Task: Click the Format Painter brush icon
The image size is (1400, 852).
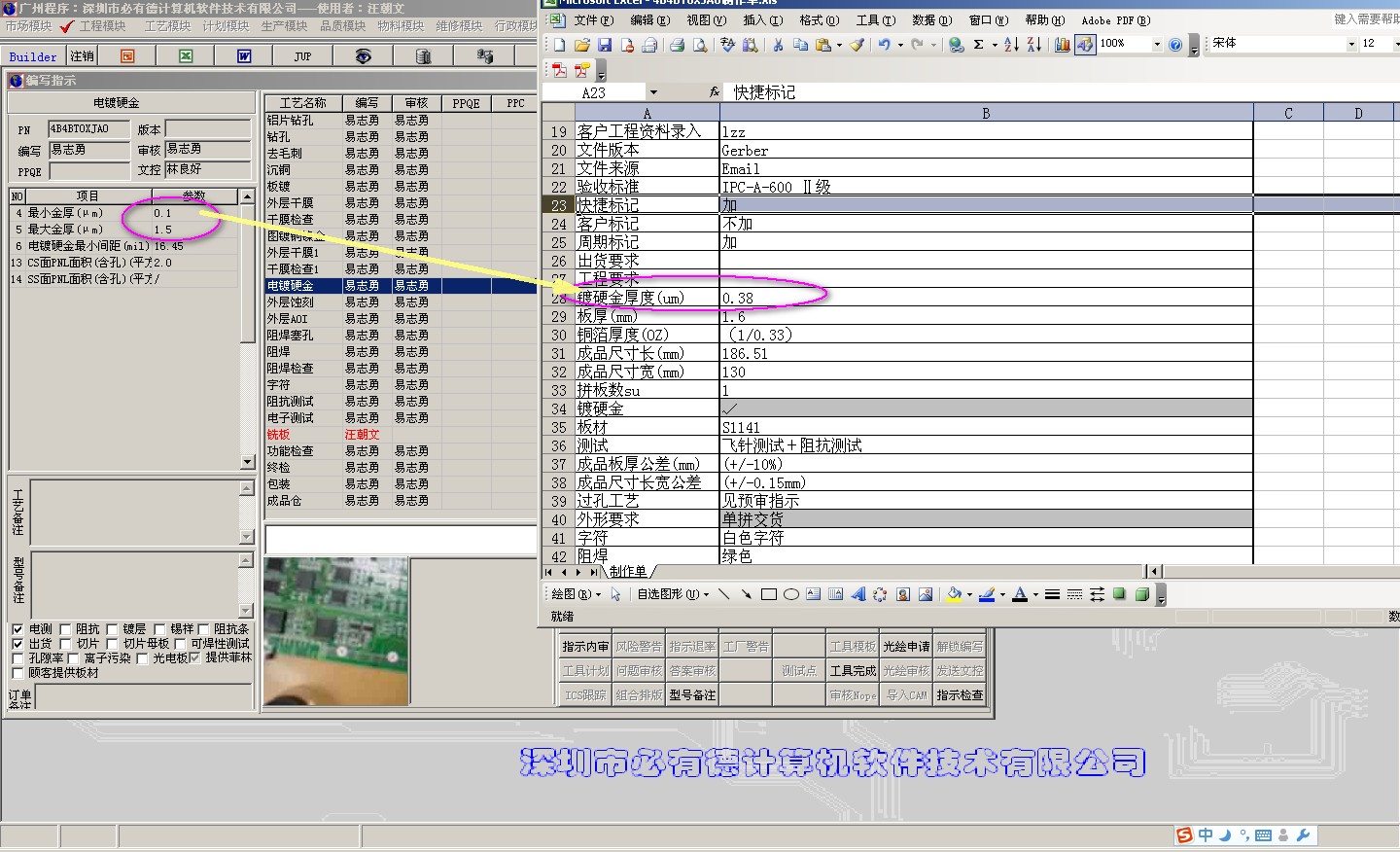Action: pos(857,45)
